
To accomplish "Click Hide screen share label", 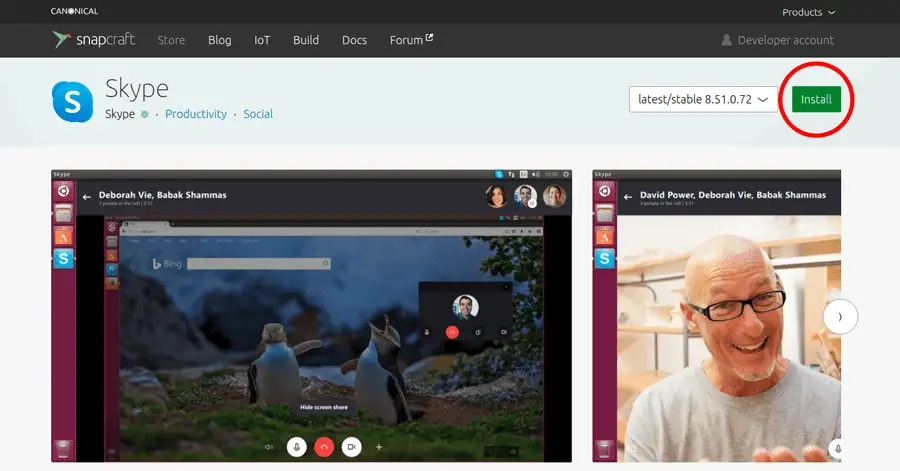I will (x=324, y=407).
